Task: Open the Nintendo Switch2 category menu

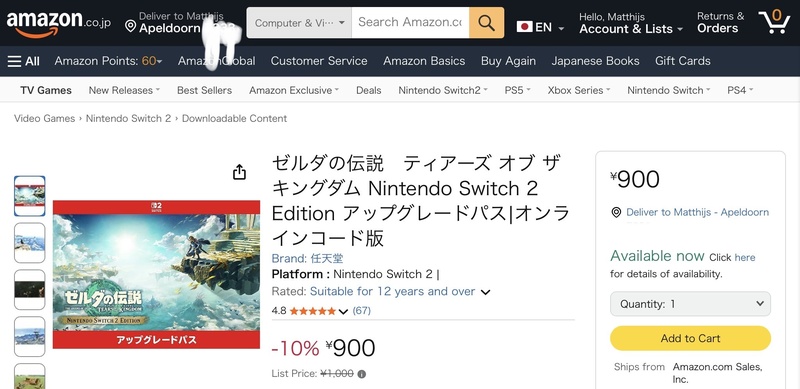Action: click(x=442, y=90)
